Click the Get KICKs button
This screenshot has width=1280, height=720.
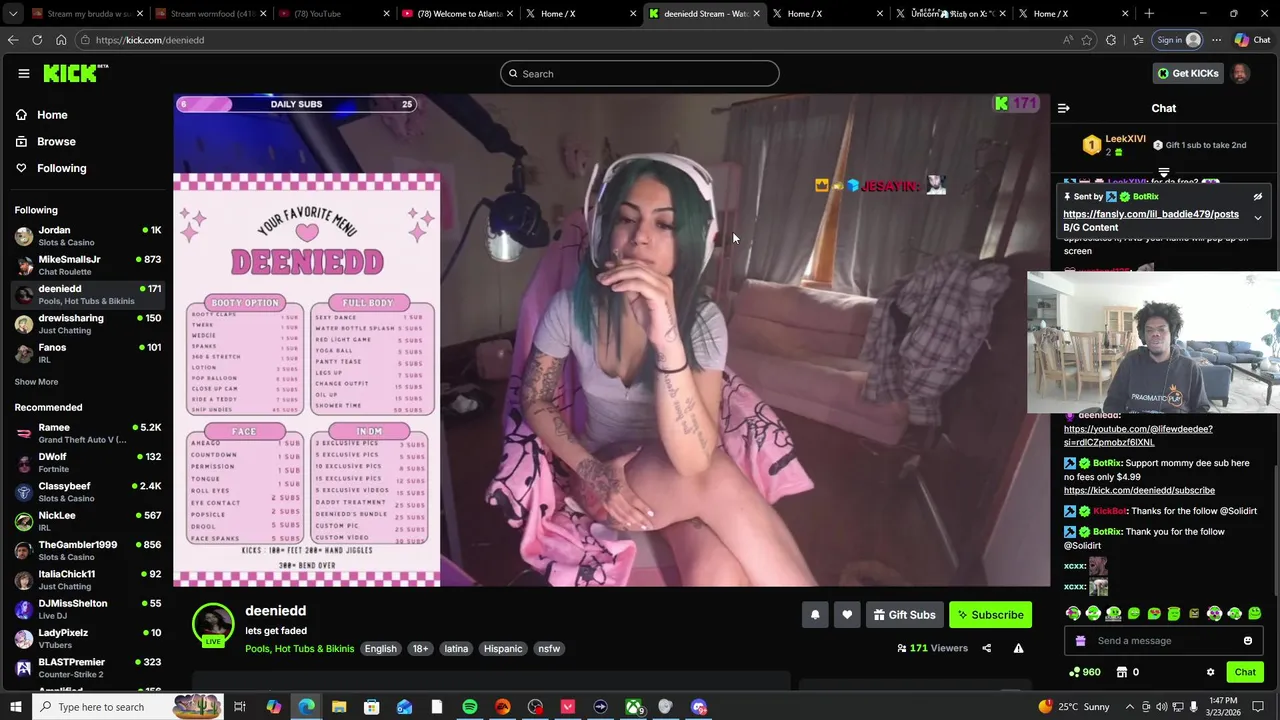pos(1187,73)
